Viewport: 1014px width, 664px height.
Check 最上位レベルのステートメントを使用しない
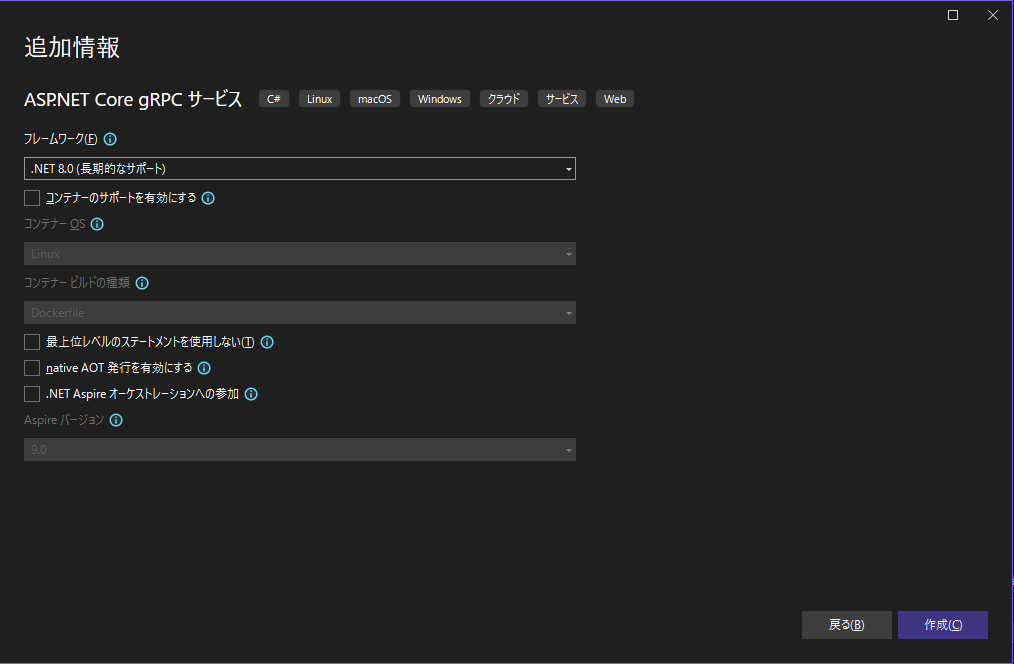pos(32,342)
